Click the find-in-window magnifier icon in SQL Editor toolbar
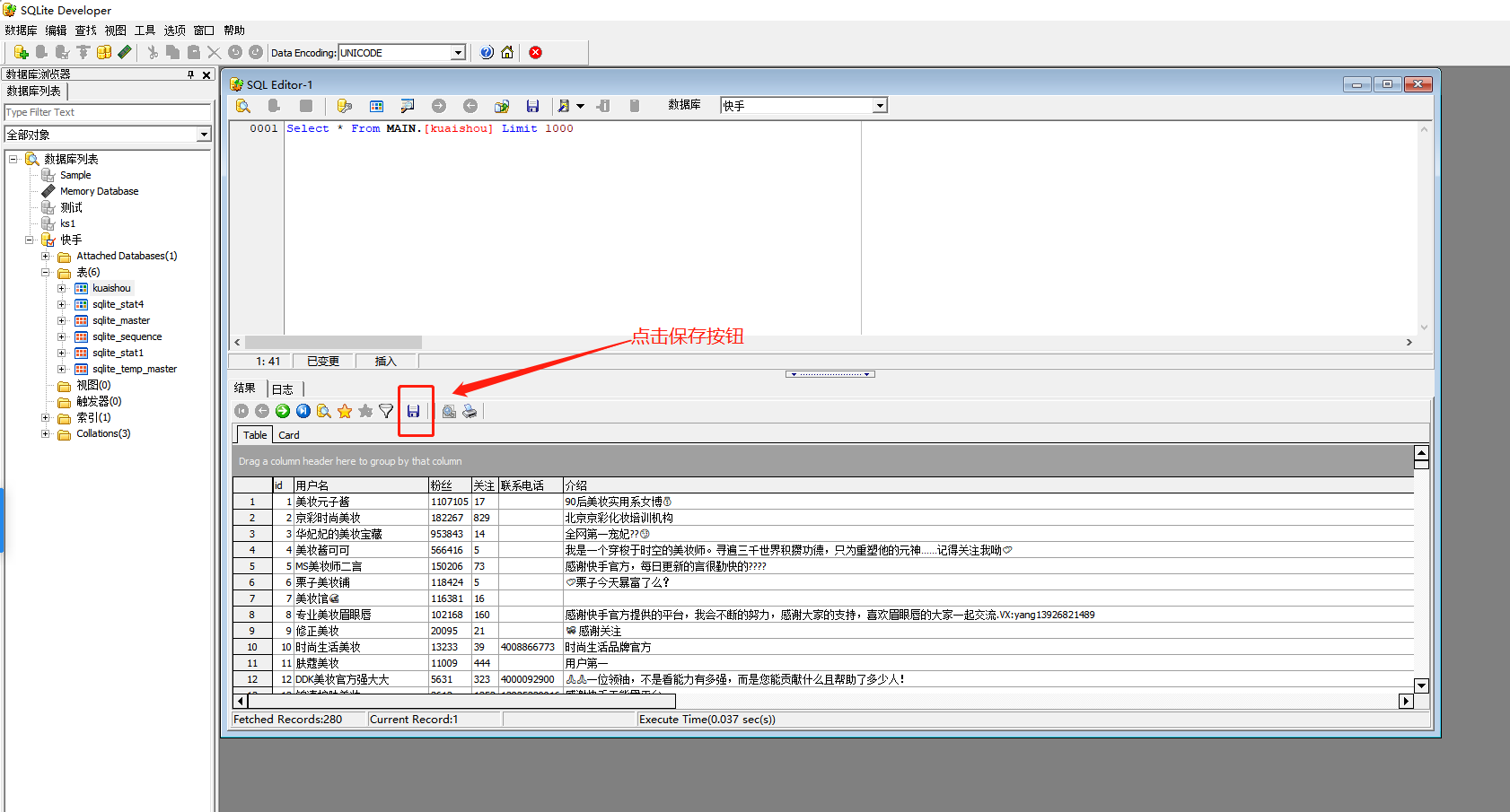Viewport: 1510px width, 812px height. (x=408, y=106)
